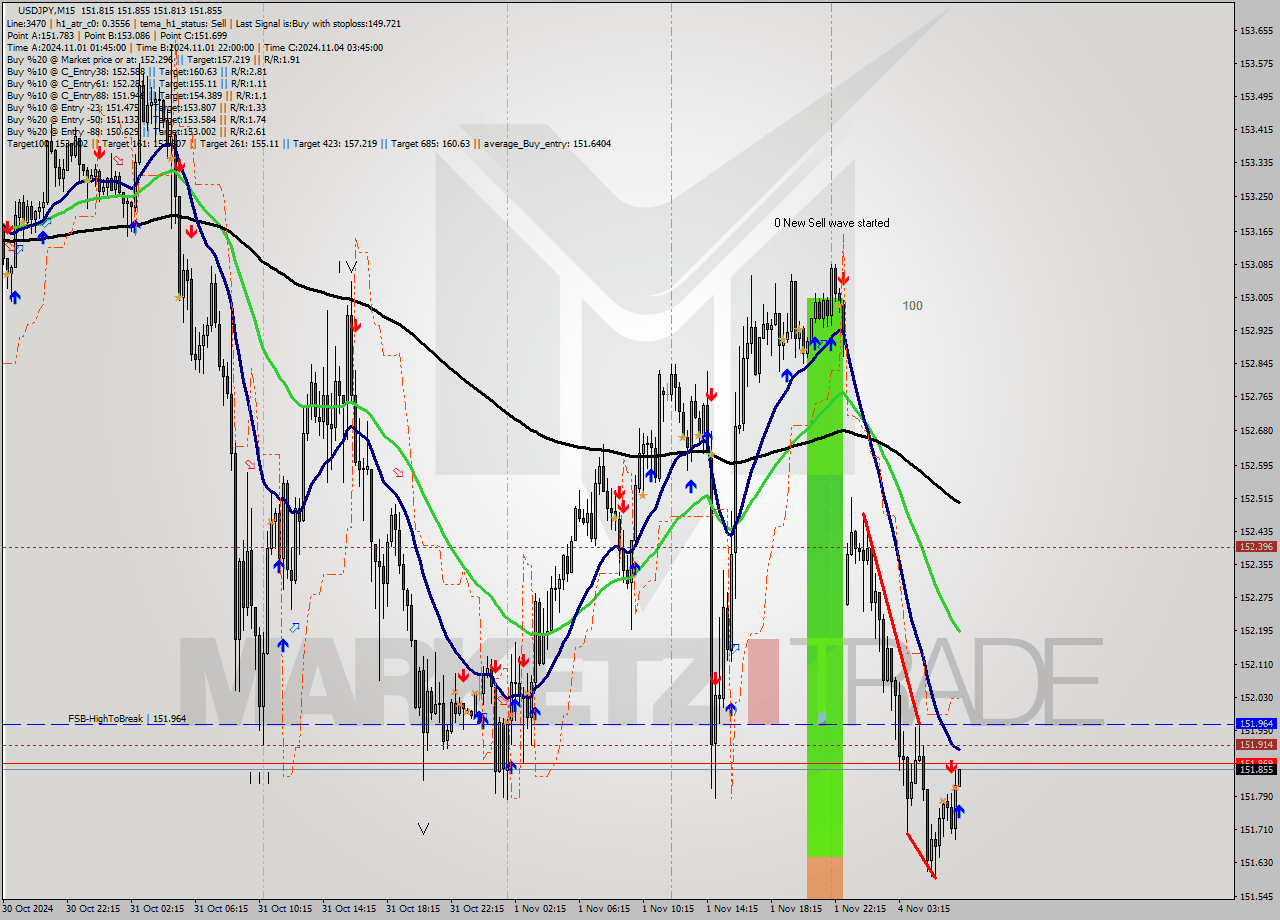Viewport: 1280px width, 920px height.
Task: Click the '1 Nov 02:15' time label
Action: pyautogui.click(x=542, y=909)
